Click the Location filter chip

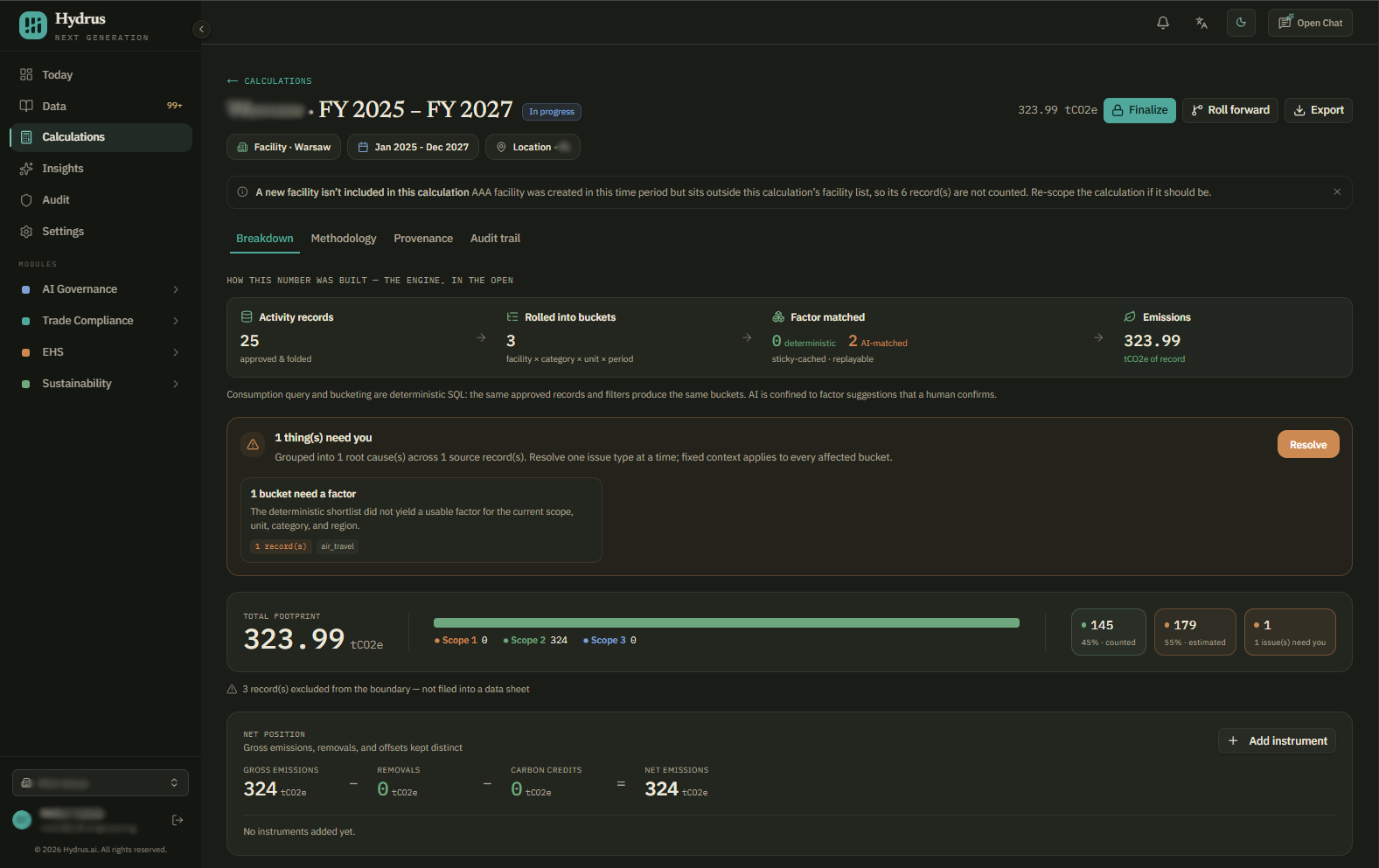[x=533, y=147]
